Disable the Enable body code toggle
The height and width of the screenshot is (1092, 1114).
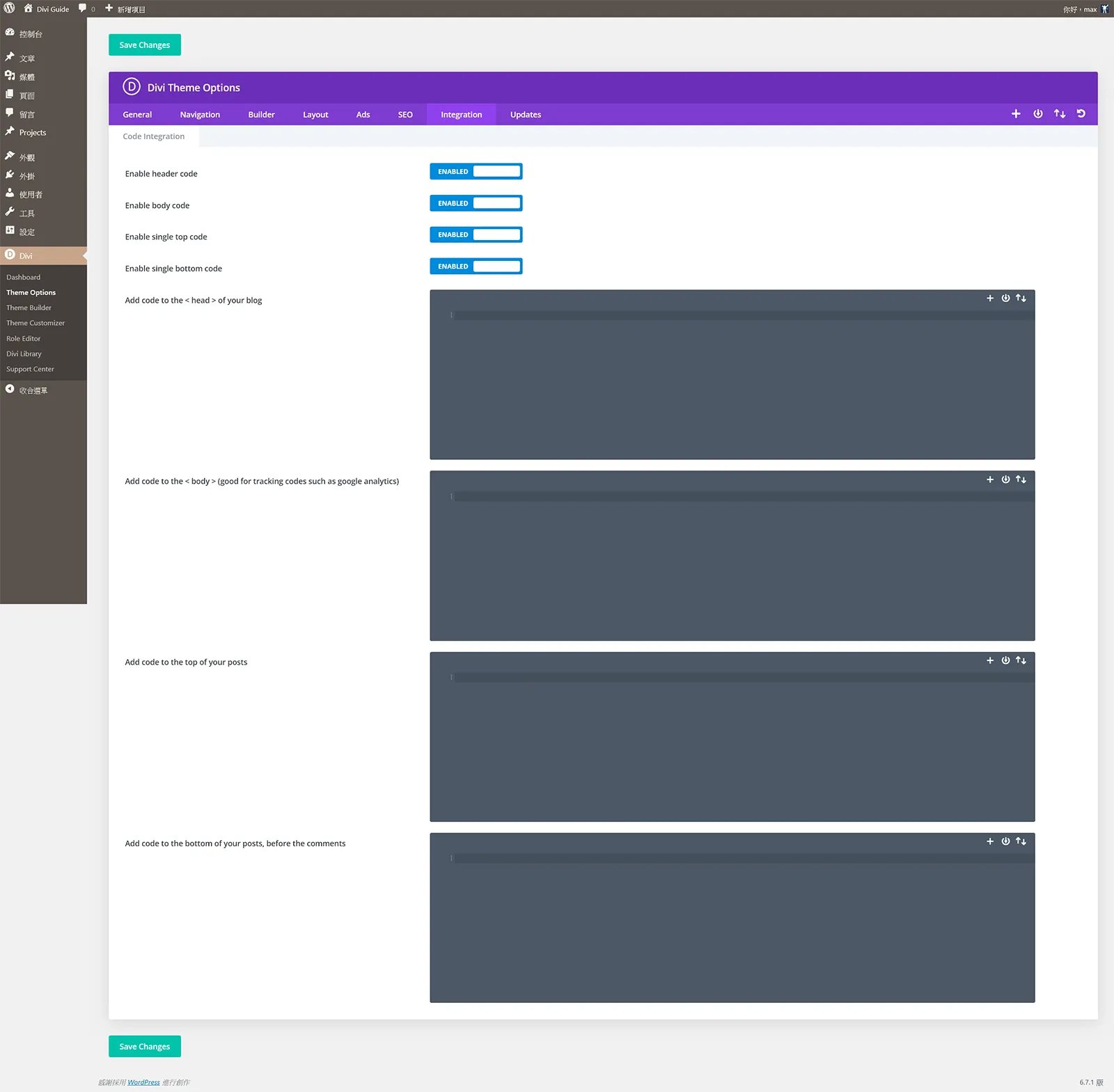click(x=476, y=203)
